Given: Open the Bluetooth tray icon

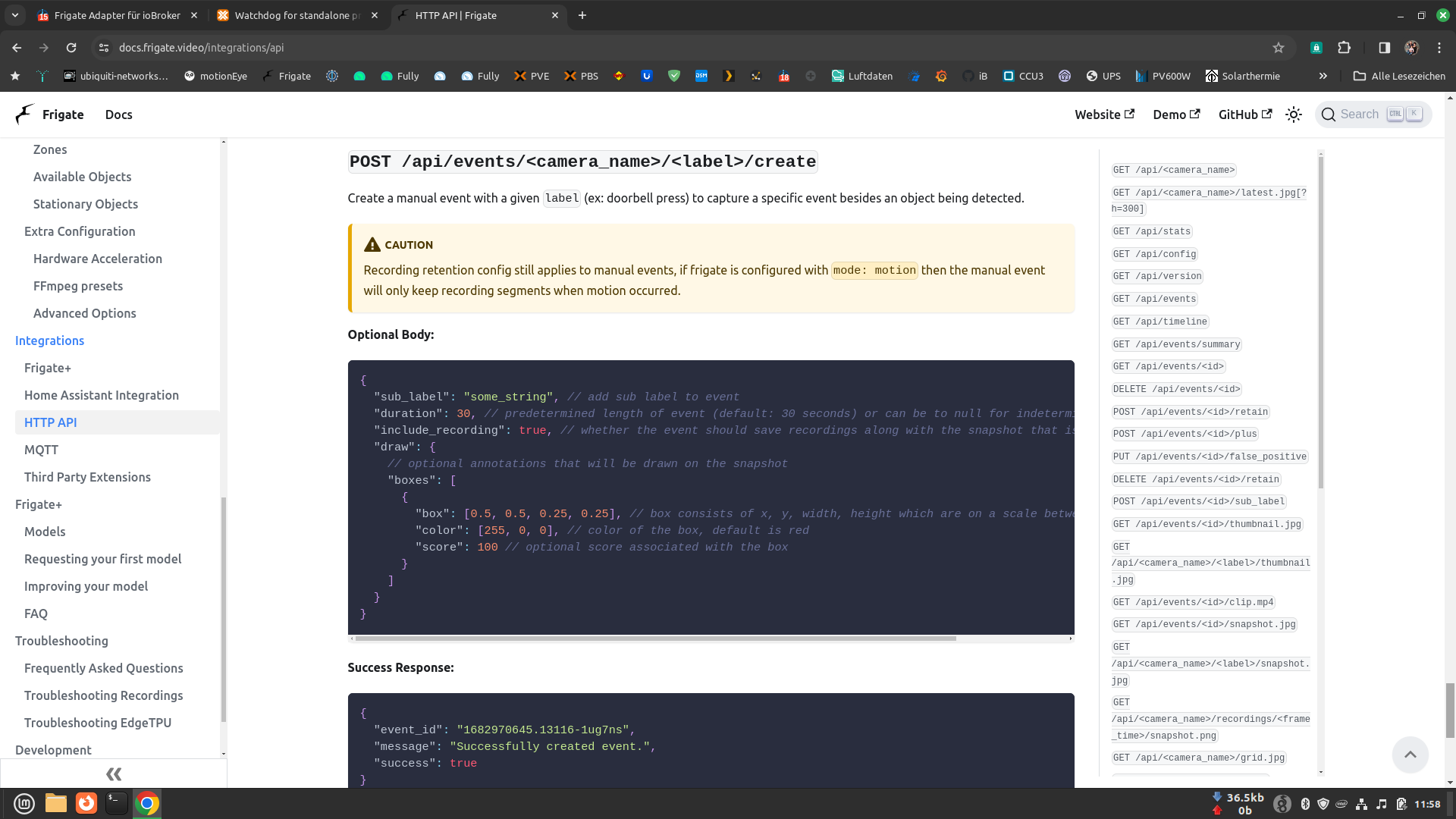Looking at the screenshot, I should [1305, 804].
